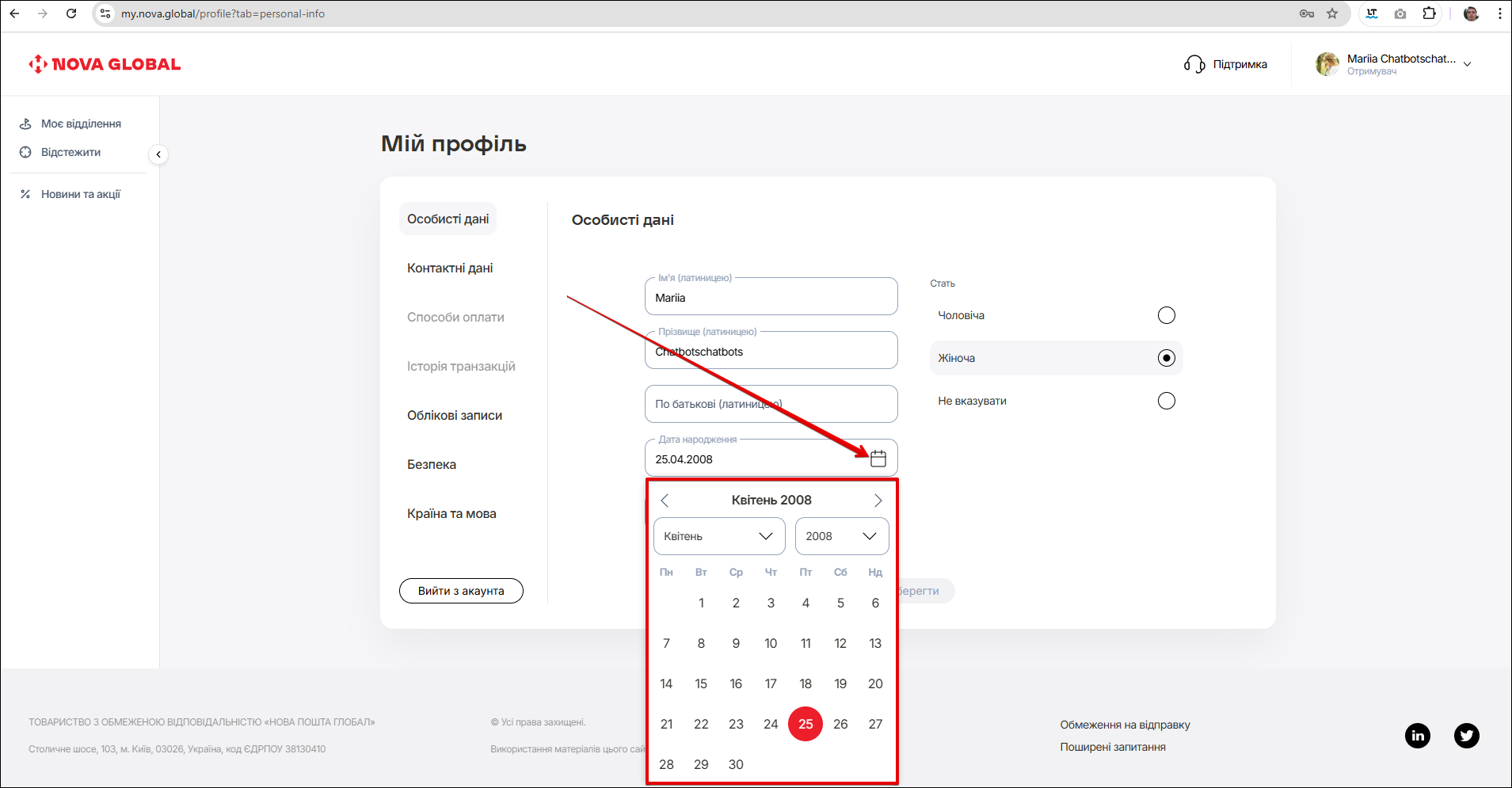
Task: Go to previous month in calendar
Action: pyautogui.click(x=665, y=501)
